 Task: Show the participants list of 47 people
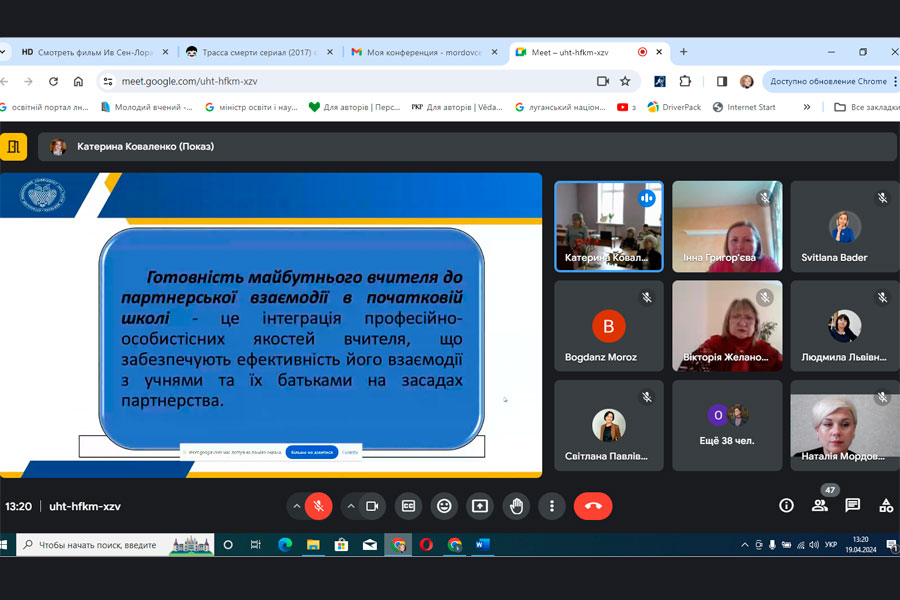(x=820, y=506)
